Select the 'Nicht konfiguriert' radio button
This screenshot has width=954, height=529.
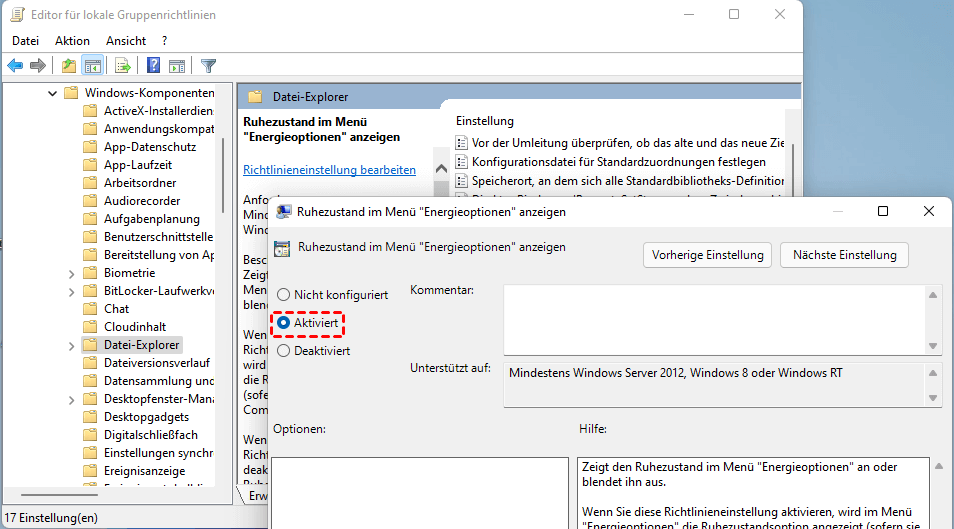pos(284,295)
